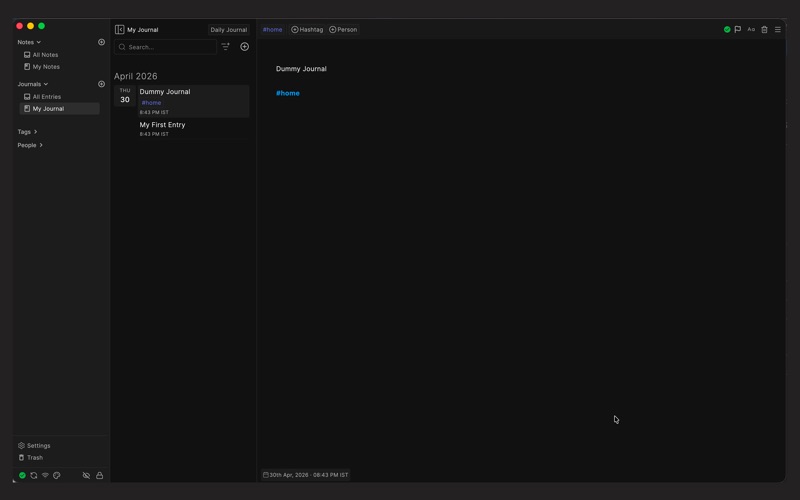The width and height of the screenshot is (800, 500).
Task: Collapse the sidebar with the panel icon
Action: pos(119,30)
